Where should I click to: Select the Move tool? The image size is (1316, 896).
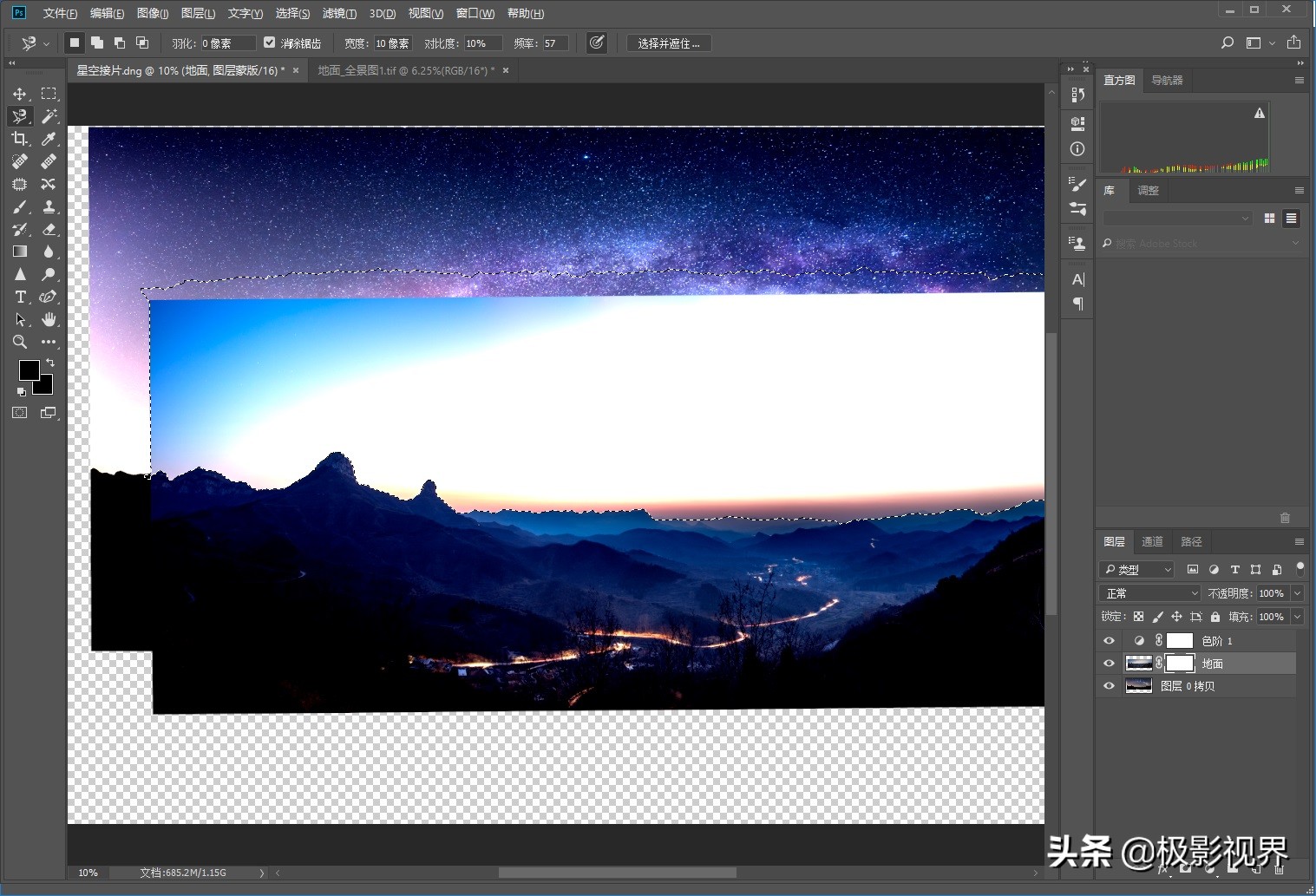pyautogui.click(x=20, y=94)
